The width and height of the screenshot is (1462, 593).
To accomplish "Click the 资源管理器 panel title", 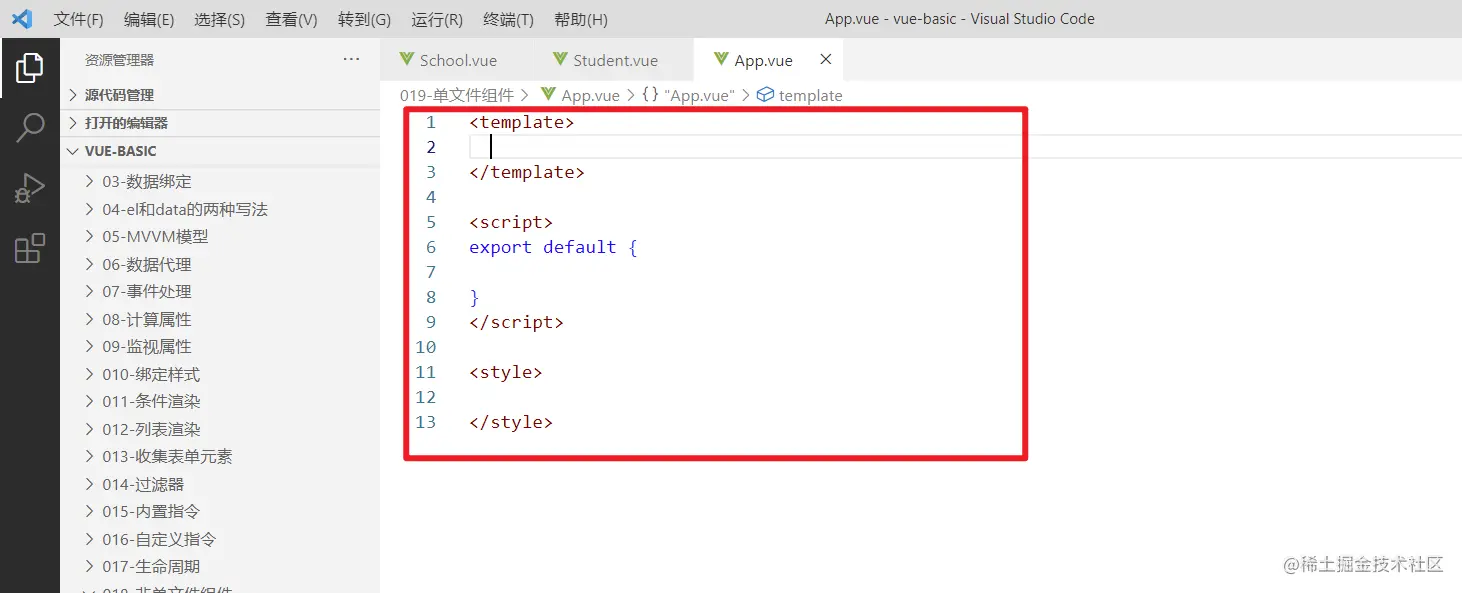I will (120, 60).
